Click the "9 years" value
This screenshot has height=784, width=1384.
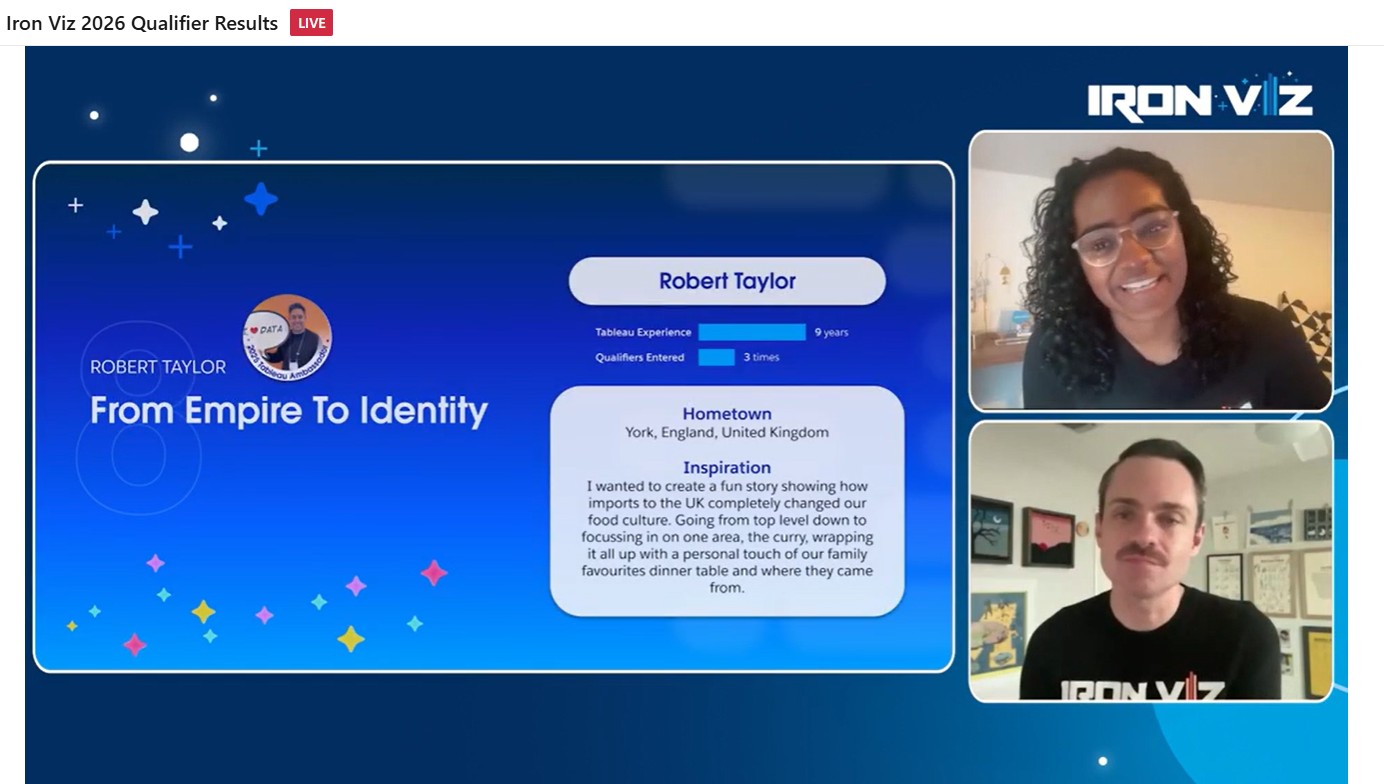pyautogui.click(x=831, y=332)
